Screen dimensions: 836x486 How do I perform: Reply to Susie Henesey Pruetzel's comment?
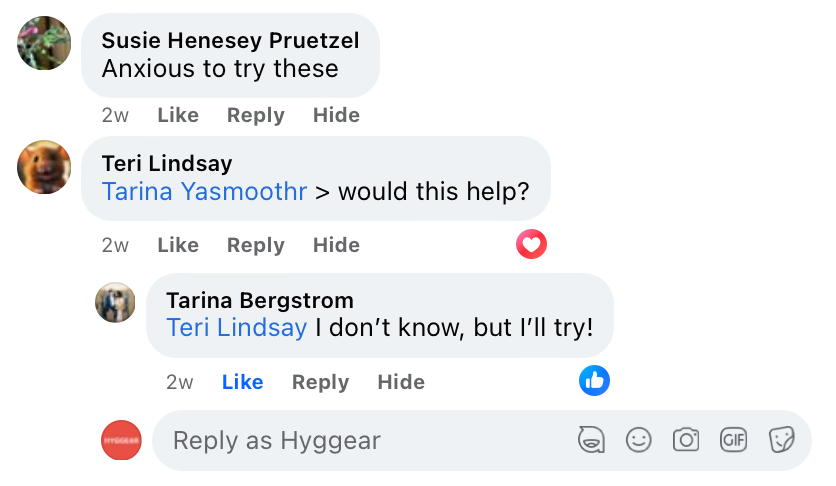[255, 115]
